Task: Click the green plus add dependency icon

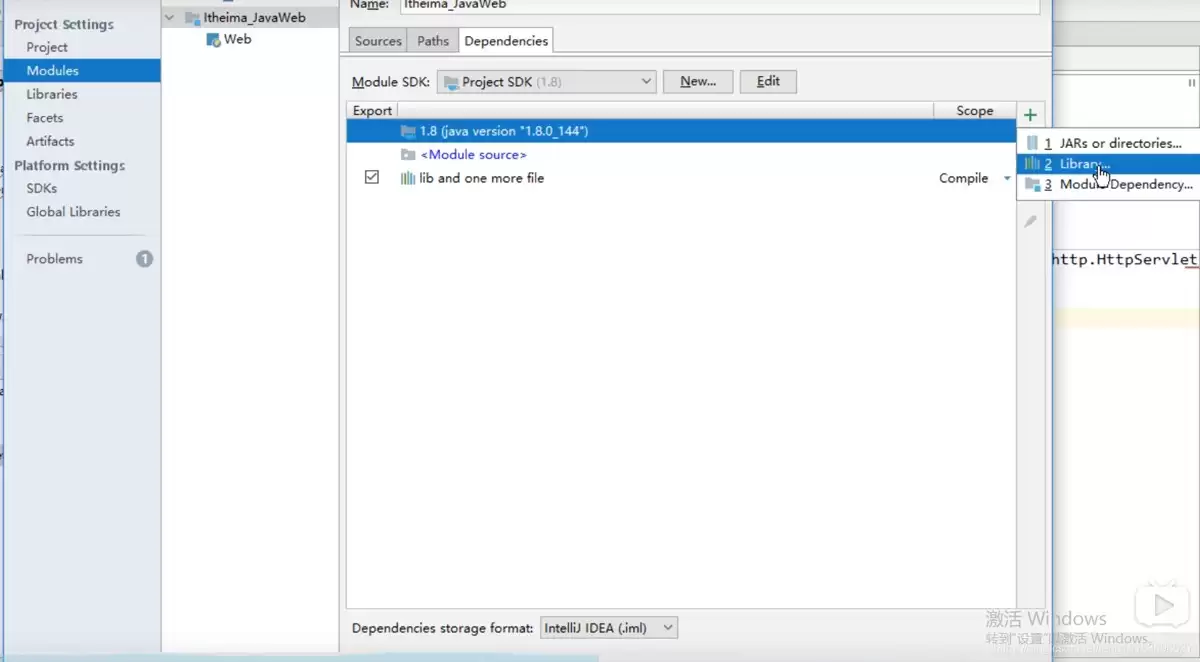Action: pyautogui.click(x=1030, y=115)
